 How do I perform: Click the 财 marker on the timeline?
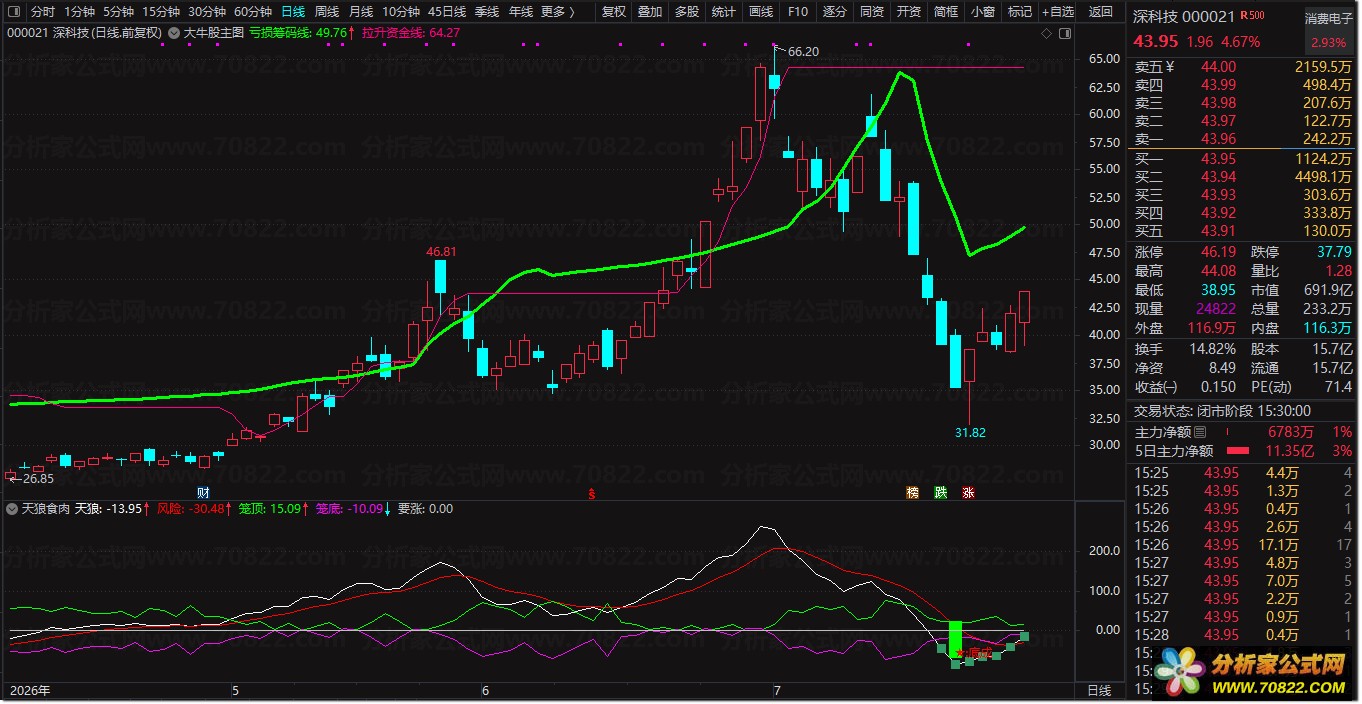[203, 492]
